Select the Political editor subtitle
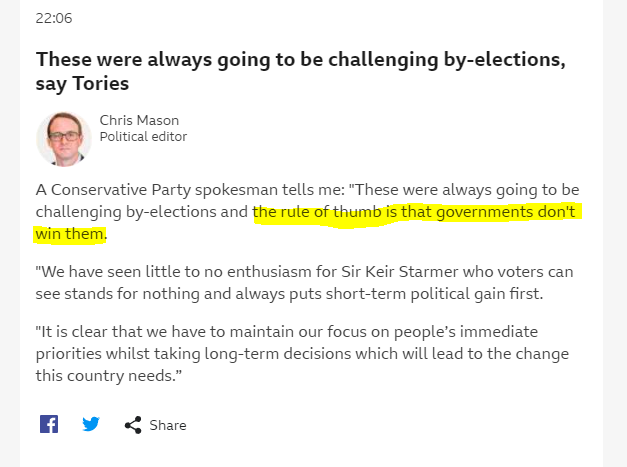The width and height of the screenshot is (627, 467). 143,136
